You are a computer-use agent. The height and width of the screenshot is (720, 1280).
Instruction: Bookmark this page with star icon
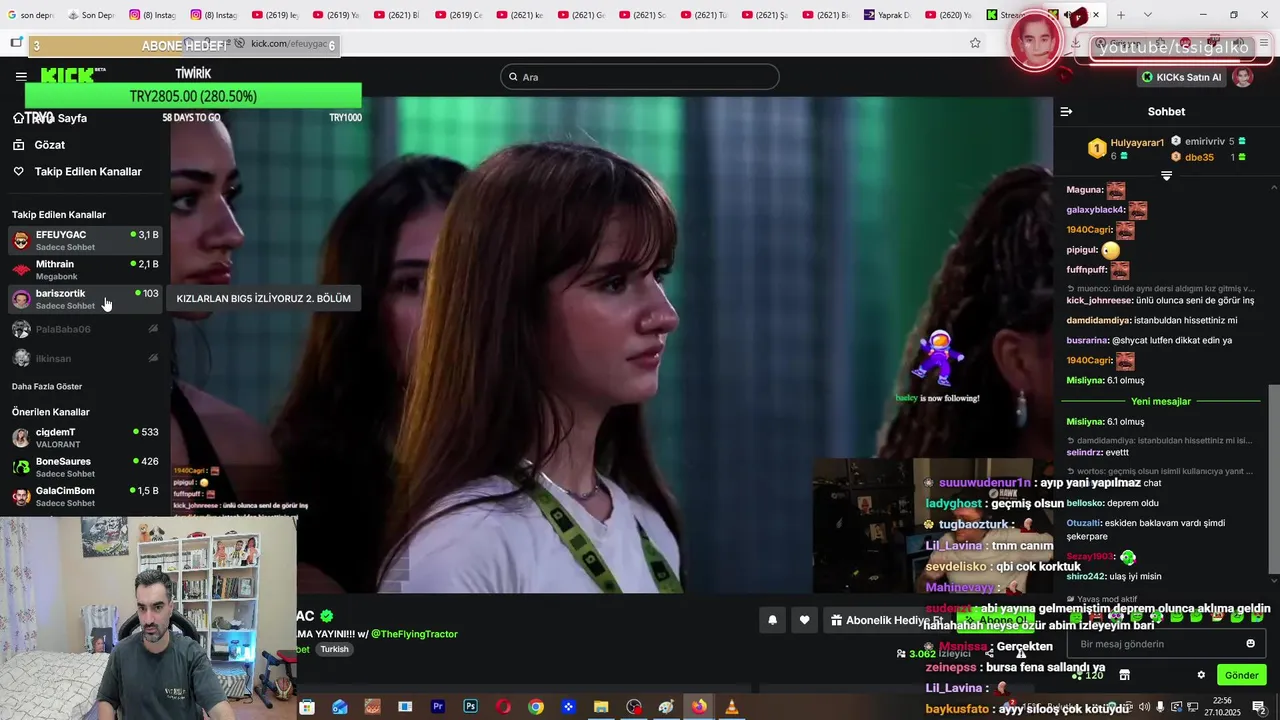coord(975,43)
